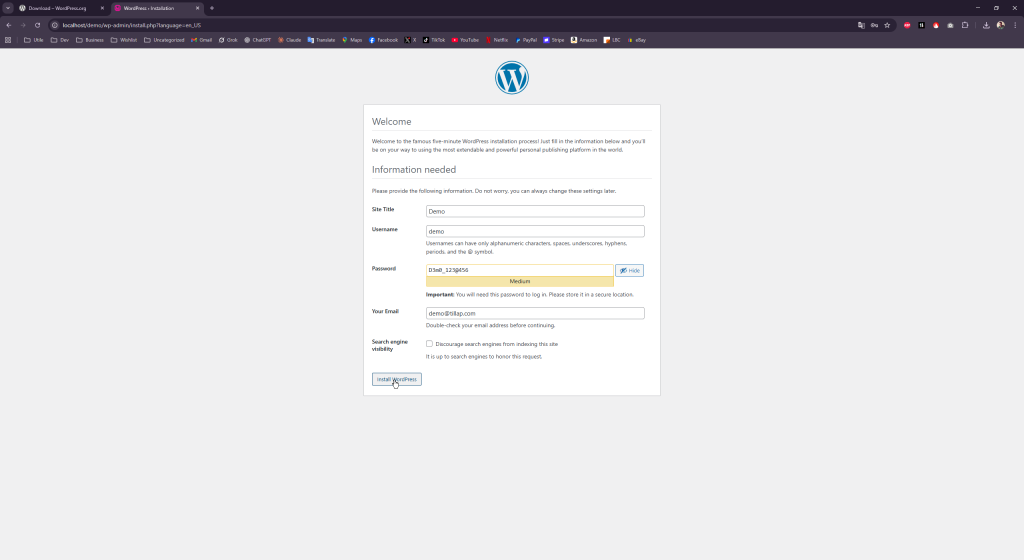Viewport: 1024px width, 560px height.
Task: Focus the Your Email input field
Action: click(x=535, y=313)
